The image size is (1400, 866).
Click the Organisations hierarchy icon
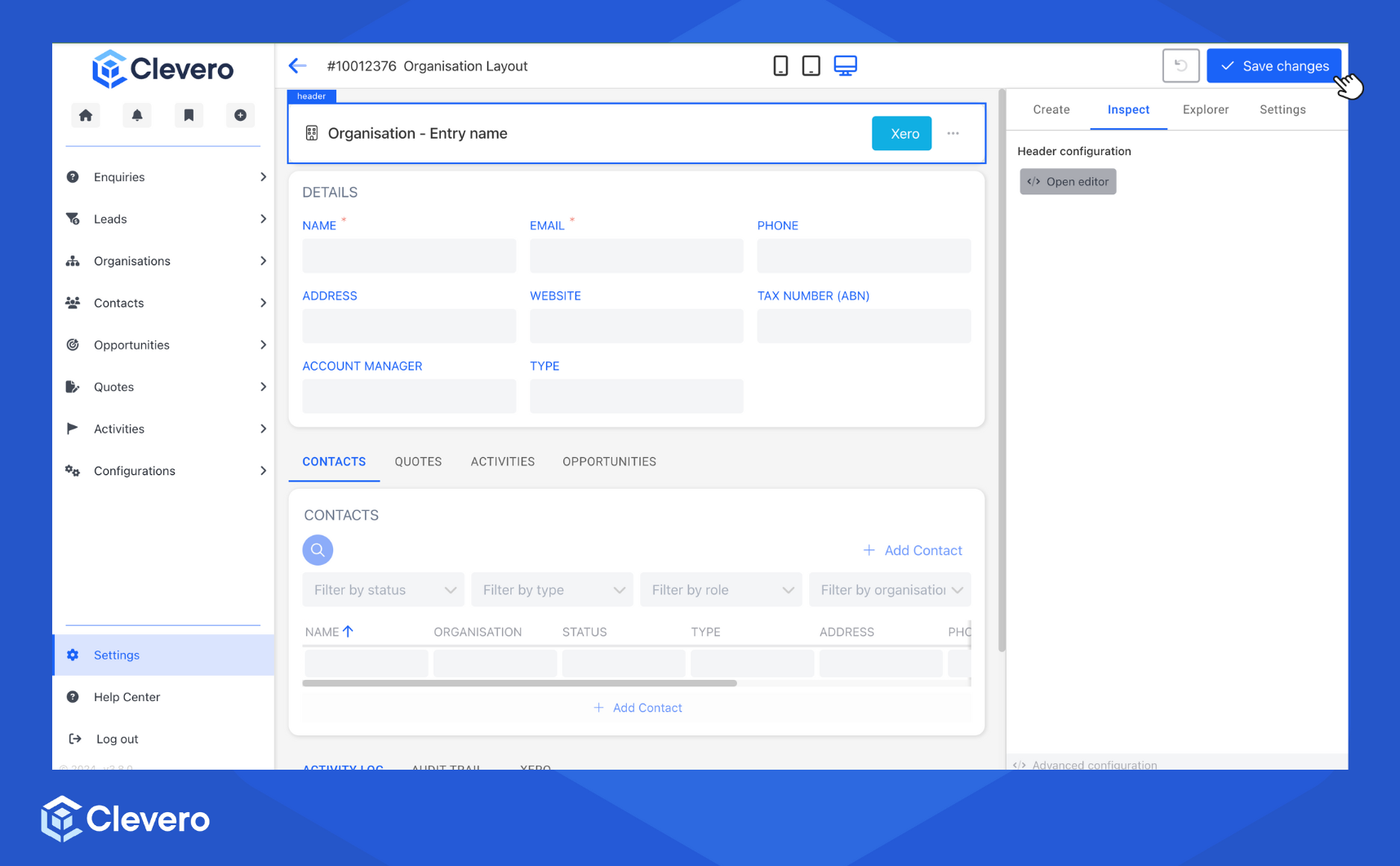pos(73,261)
